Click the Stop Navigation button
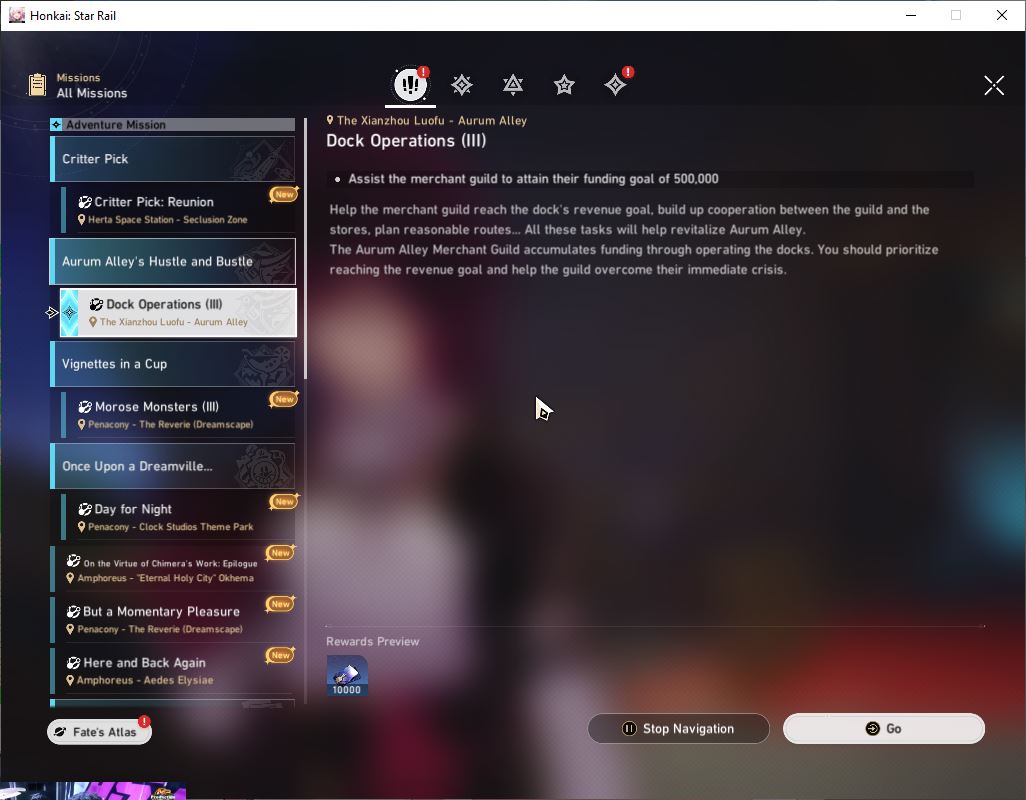 click(679, 729)
